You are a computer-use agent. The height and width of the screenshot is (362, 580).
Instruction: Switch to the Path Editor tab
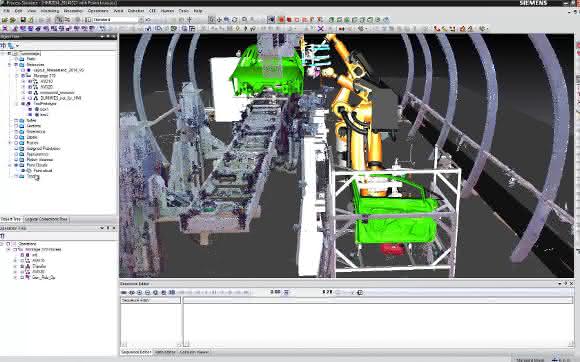[x=165, y=352]
